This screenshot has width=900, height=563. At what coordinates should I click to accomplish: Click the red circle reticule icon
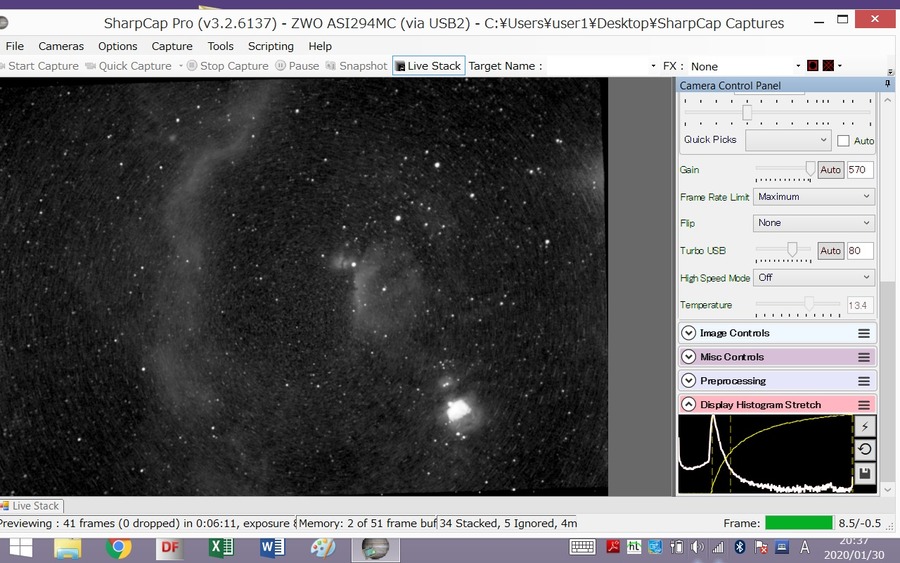point(812,65)
